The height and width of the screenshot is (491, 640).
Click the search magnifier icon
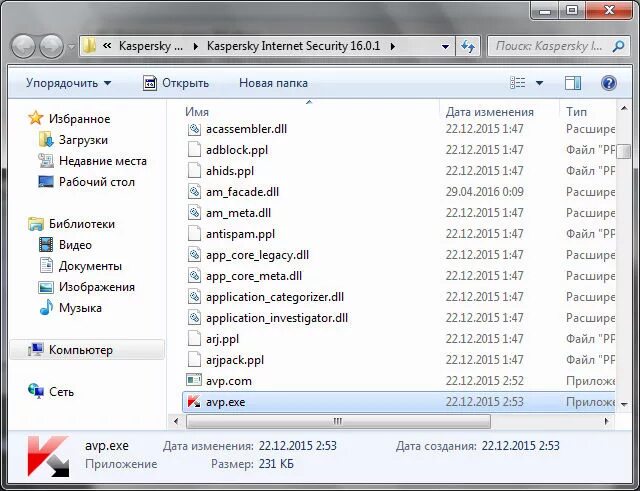[618, 46]
